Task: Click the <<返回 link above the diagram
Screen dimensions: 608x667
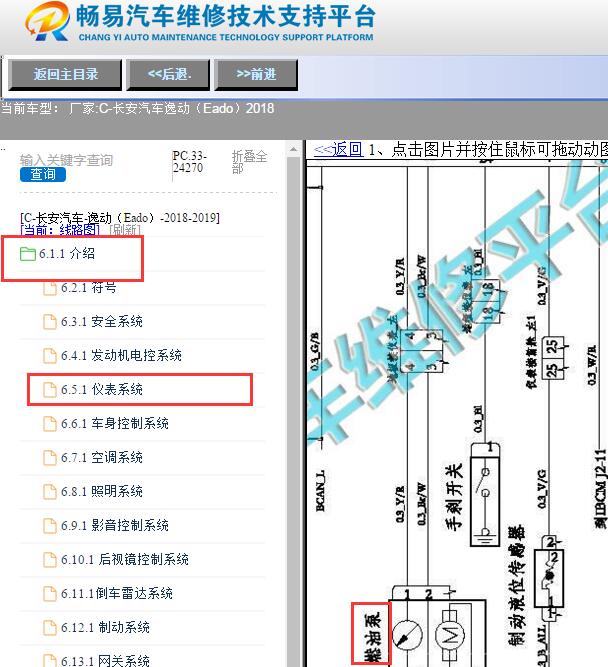Action: [x=338, y=149]
